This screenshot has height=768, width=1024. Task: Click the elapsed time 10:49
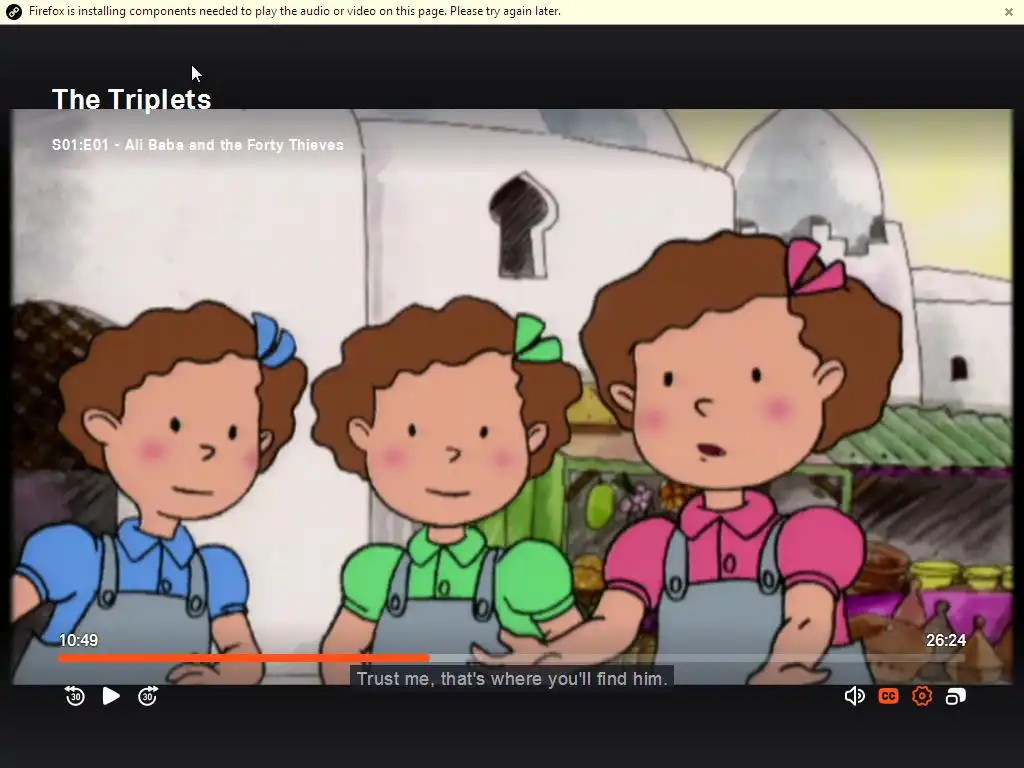click(78, 640)
